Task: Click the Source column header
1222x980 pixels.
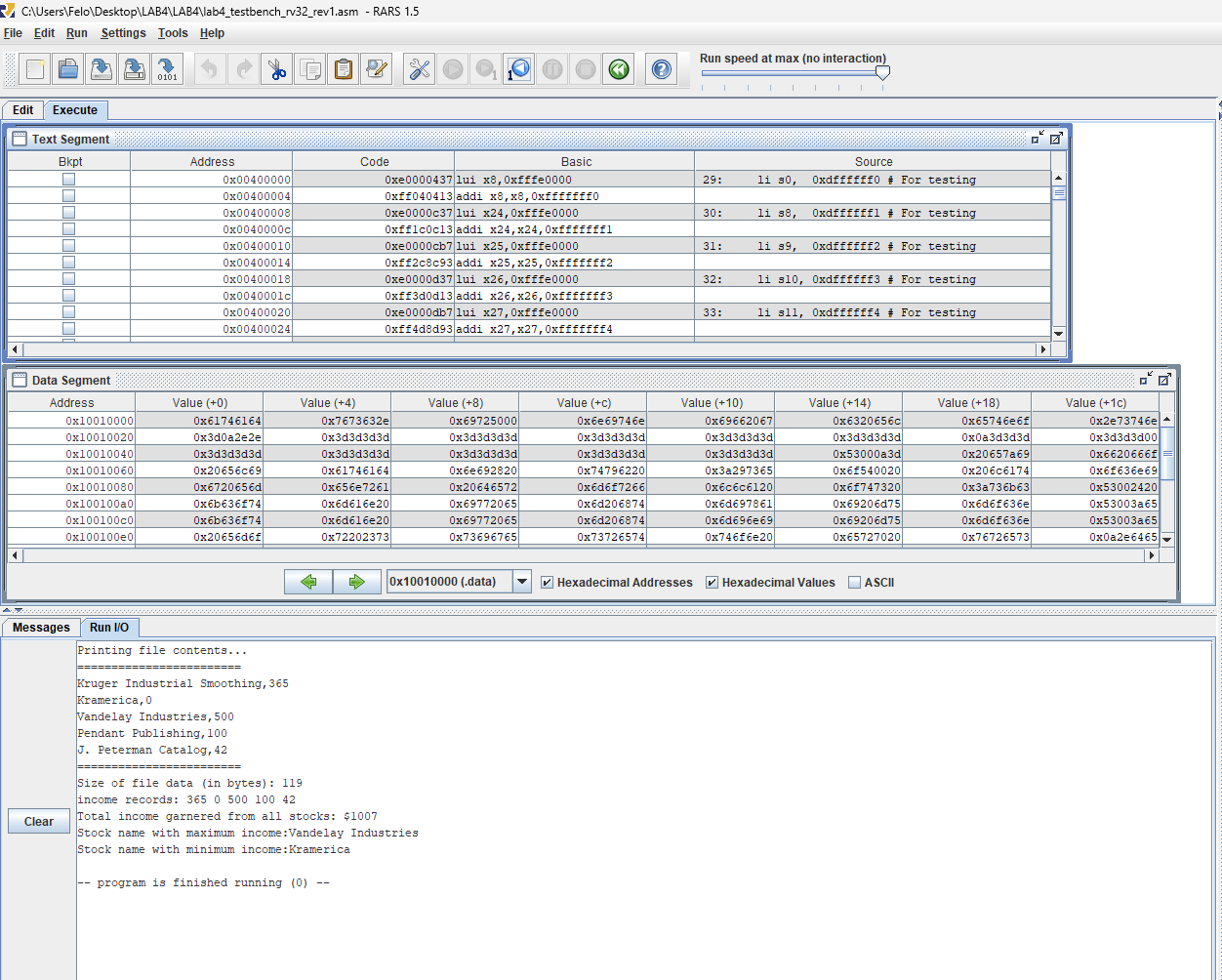Action: 873,162
